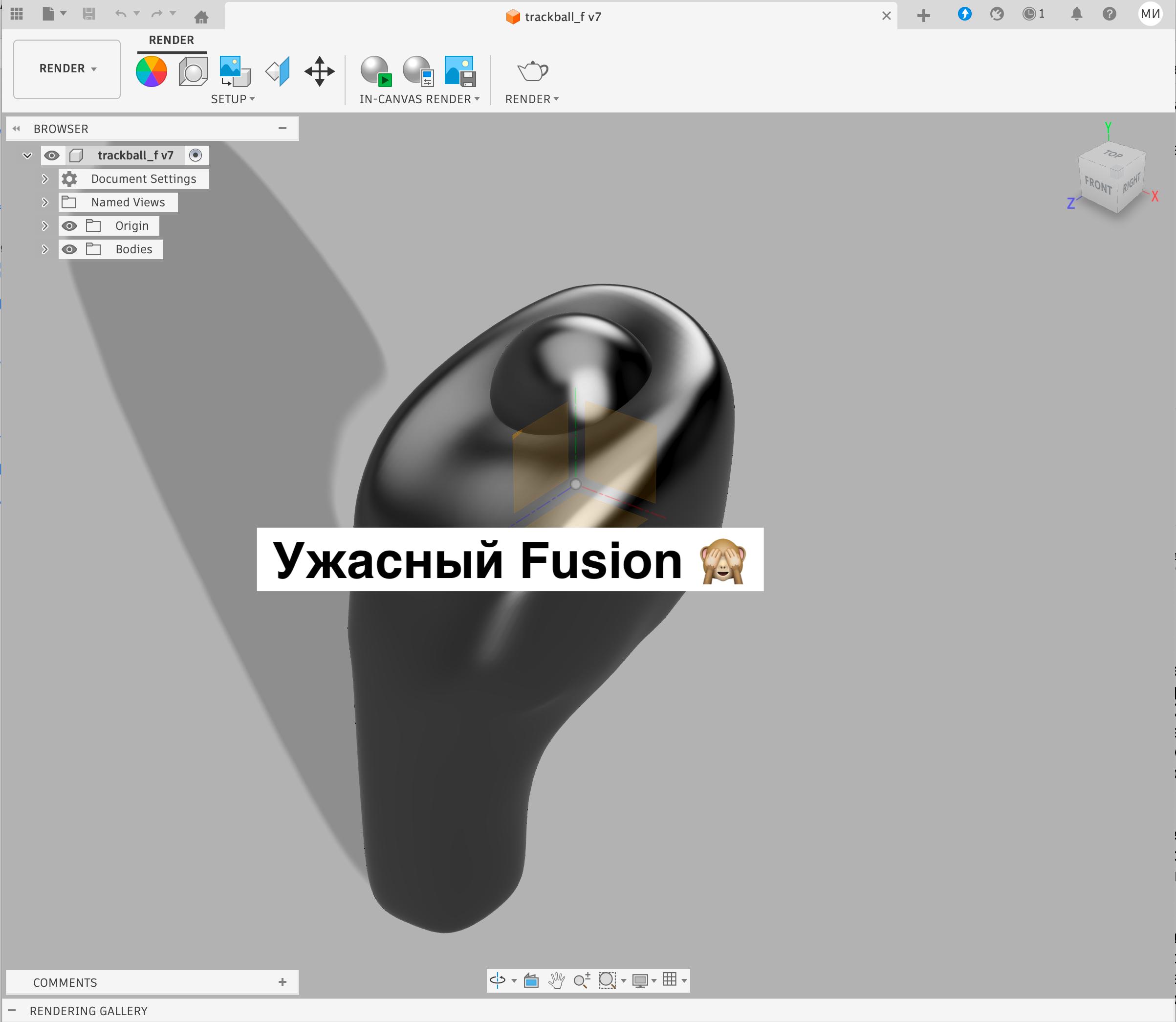Expand the Origin folder
Screen dimensions: 1176x1022
(x=45, y=226)
